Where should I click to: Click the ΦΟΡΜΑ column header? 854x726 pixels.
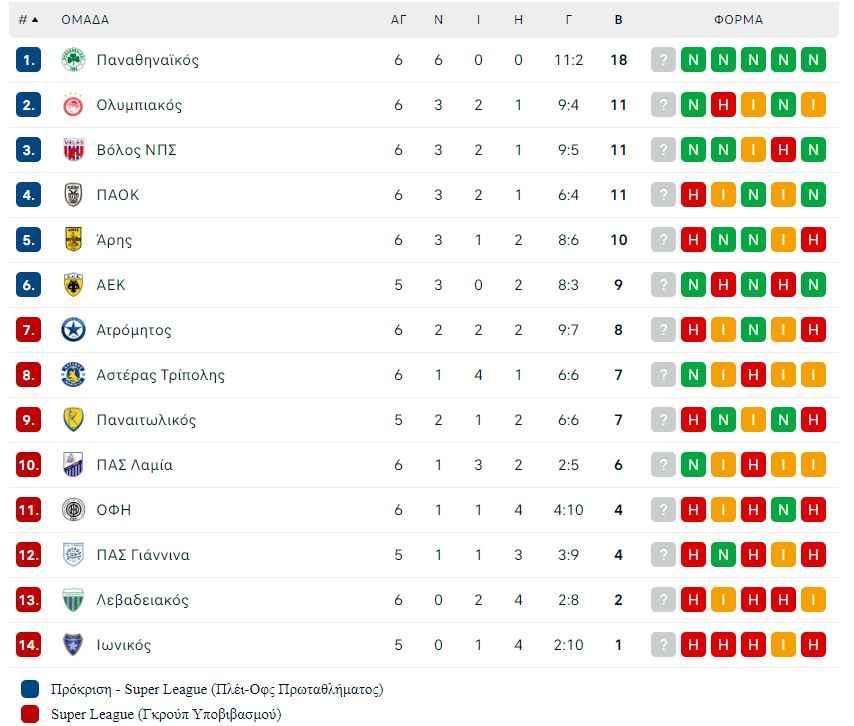738,20
